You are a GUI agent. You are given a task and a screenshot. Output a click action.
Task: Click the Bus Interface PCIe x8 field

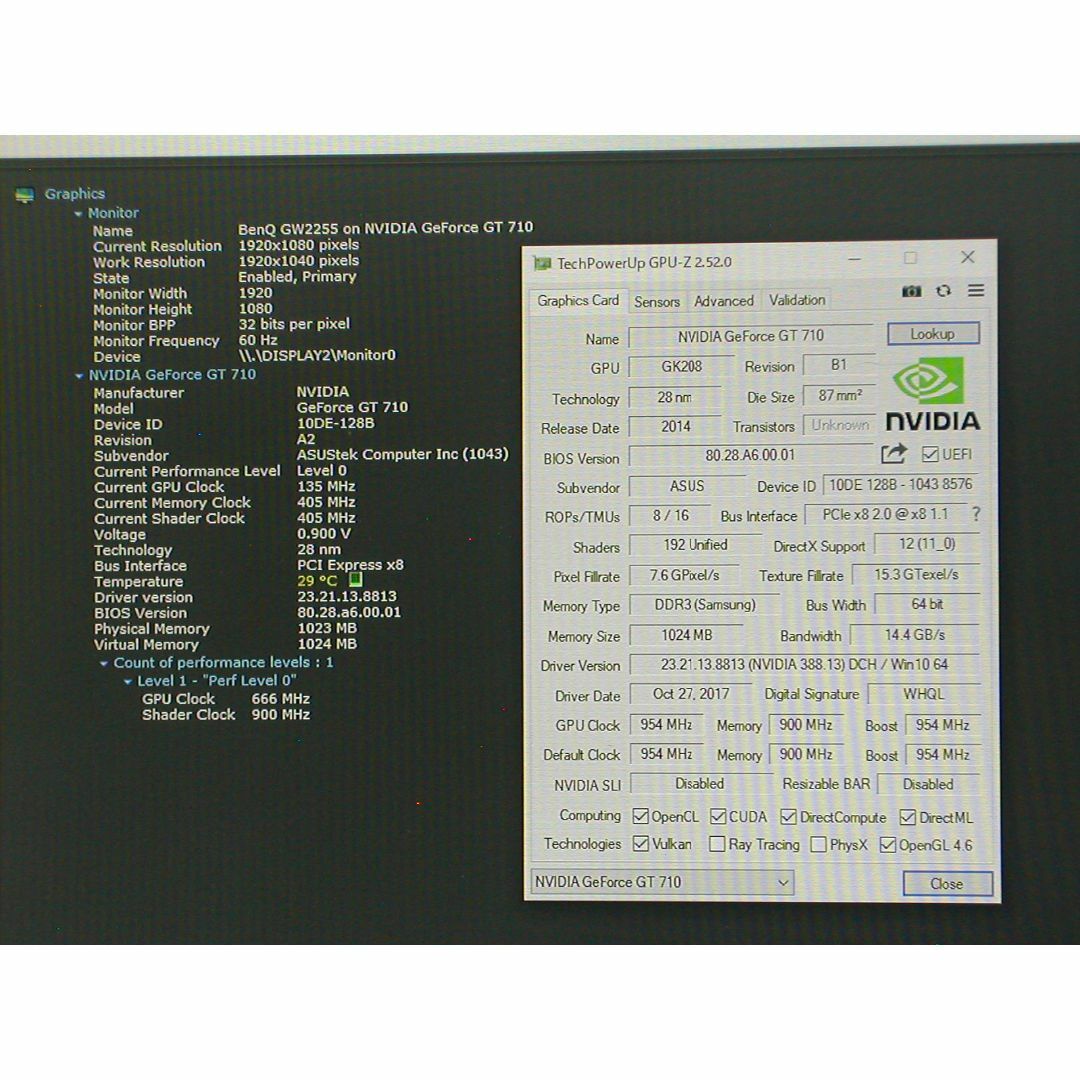pyautogui.click(x=885, y=515)
